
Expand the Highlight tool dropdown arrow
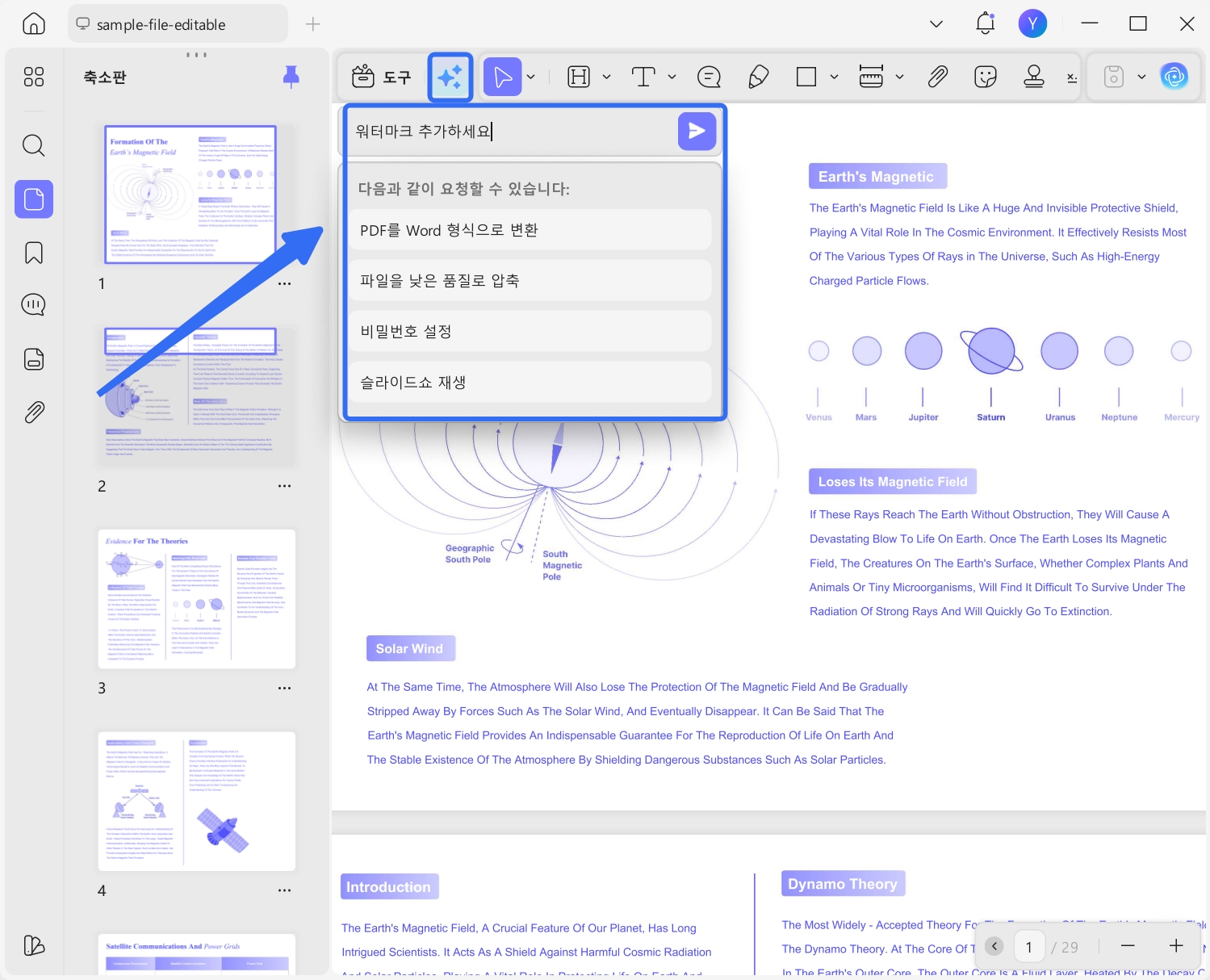tap(606, 77)
